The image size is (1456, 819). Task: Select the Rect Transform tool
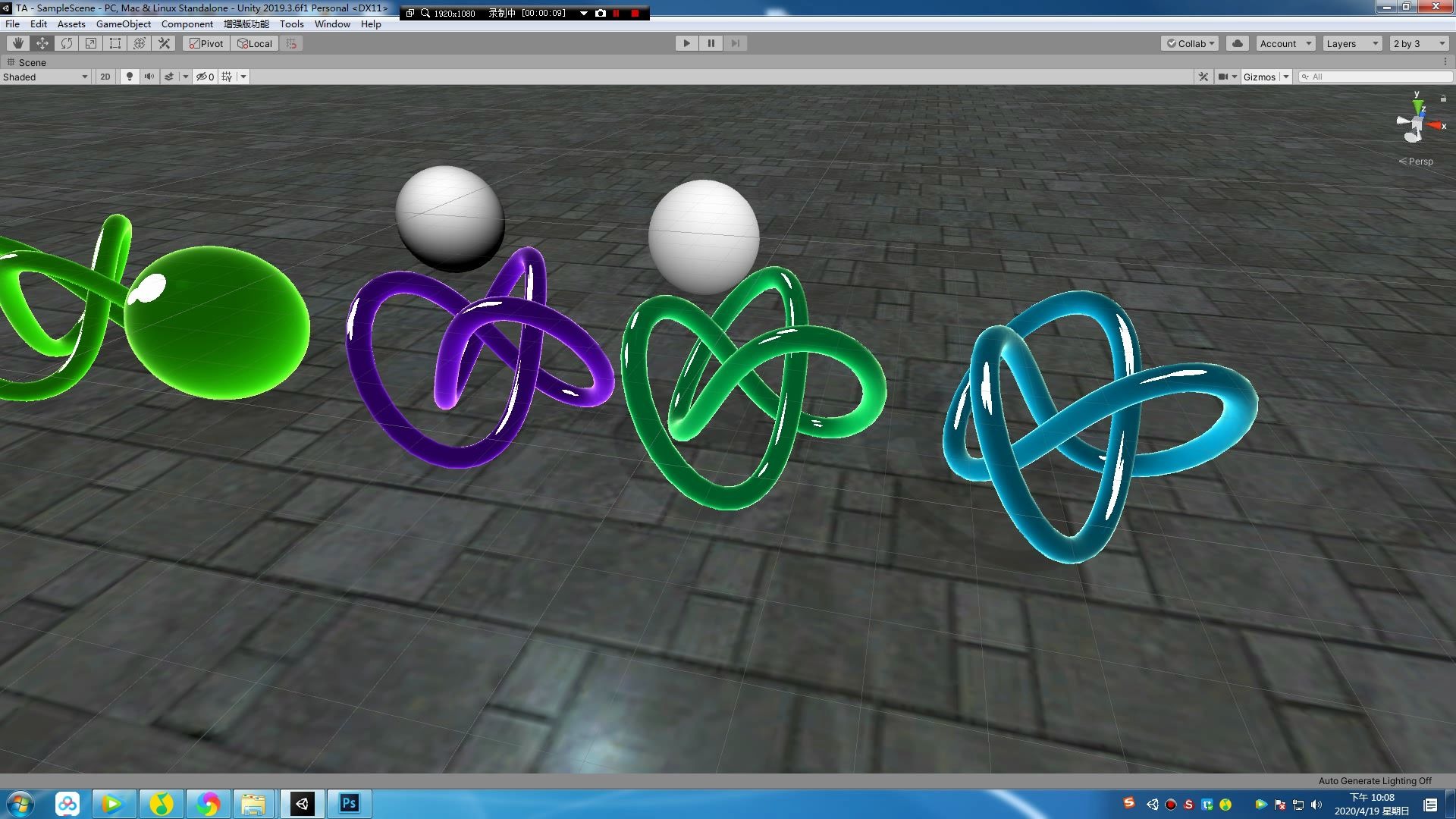coord(115,43)
